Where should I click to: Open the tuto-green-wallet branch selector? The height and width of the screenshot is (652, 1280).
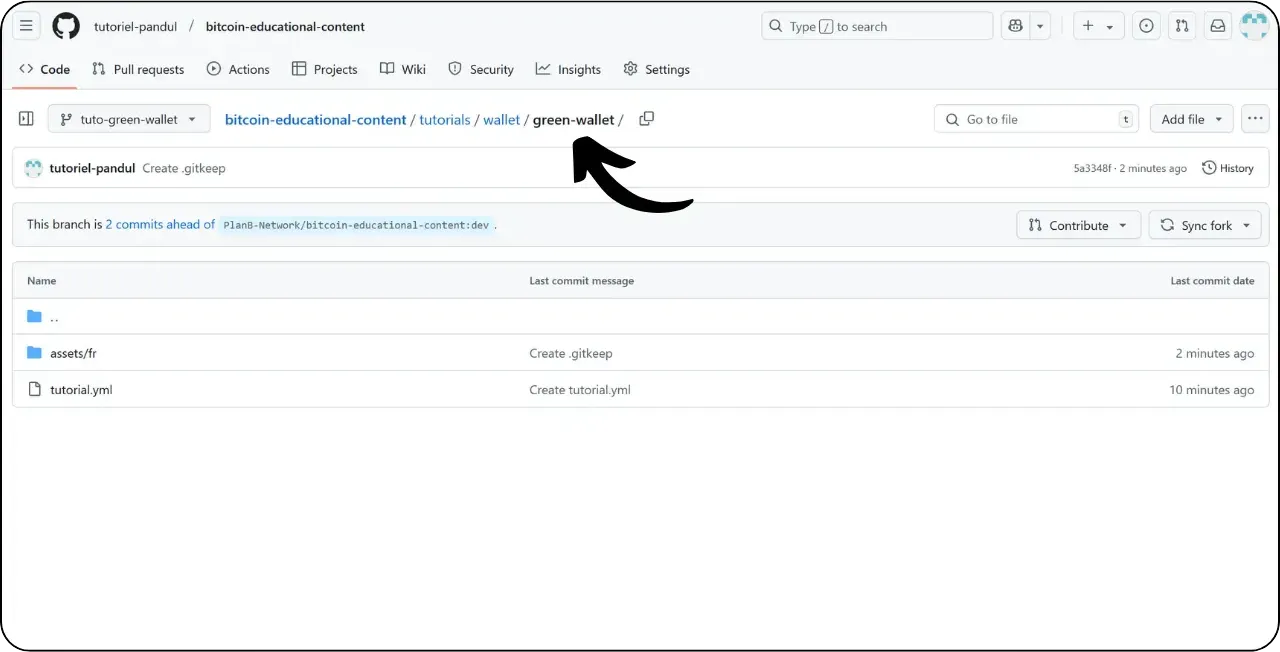pyautogui.click(x=128, y=118)
